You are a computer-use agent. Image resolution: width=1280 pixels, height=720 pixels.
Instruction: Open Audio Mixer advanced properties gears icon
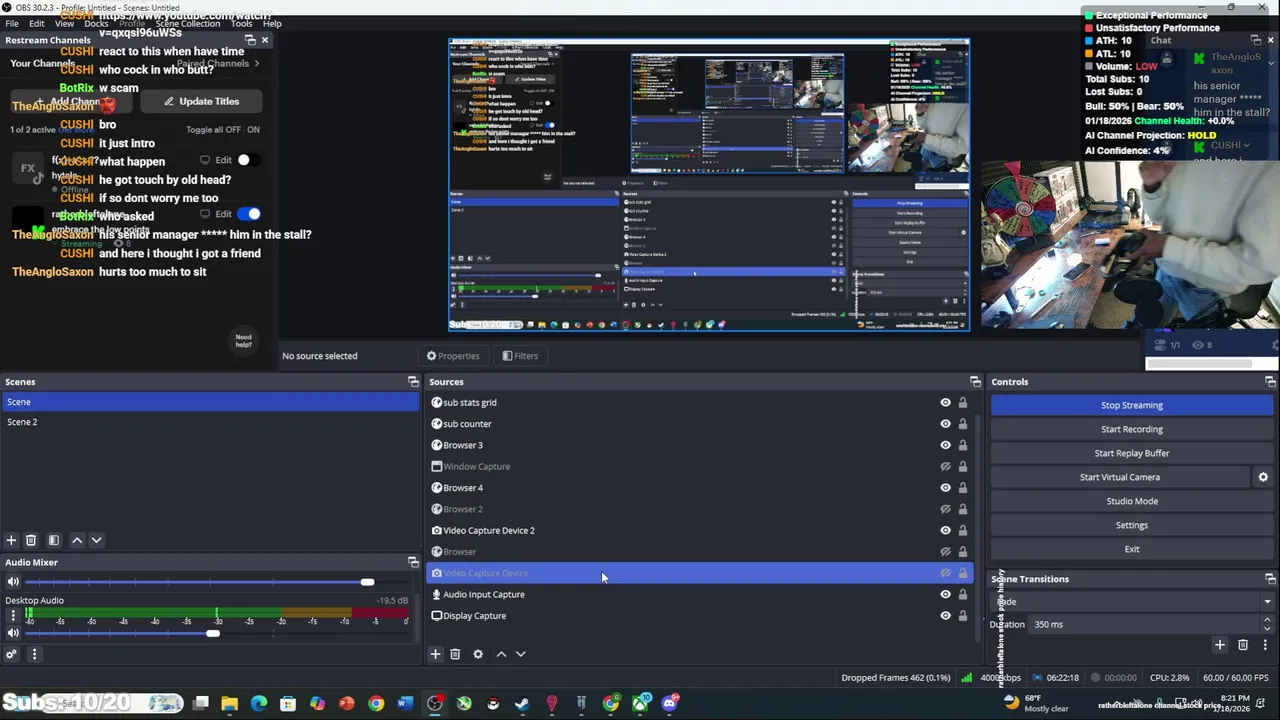point(11,655)
